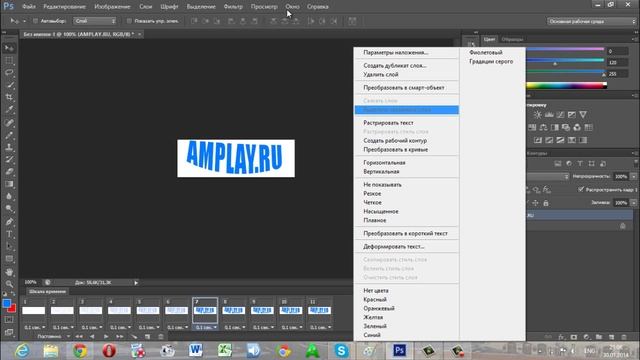
Task: Open the Слой auto-select dropdown
Action: click(x=95, y=21)
